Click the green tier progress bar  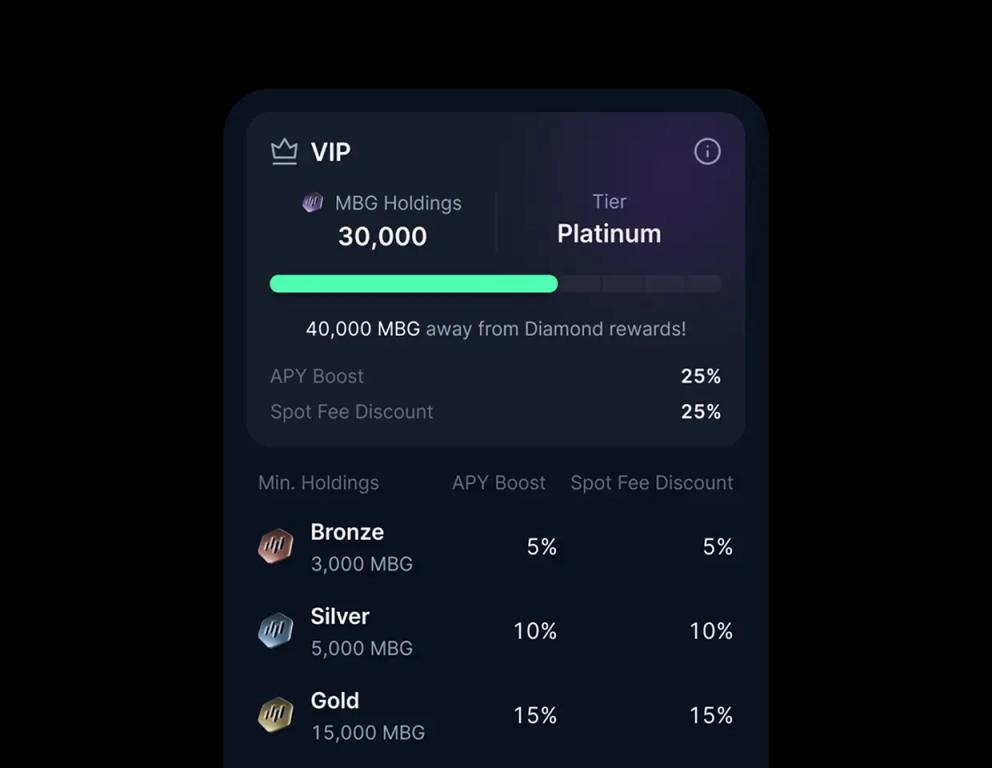(x=413, y=283)
